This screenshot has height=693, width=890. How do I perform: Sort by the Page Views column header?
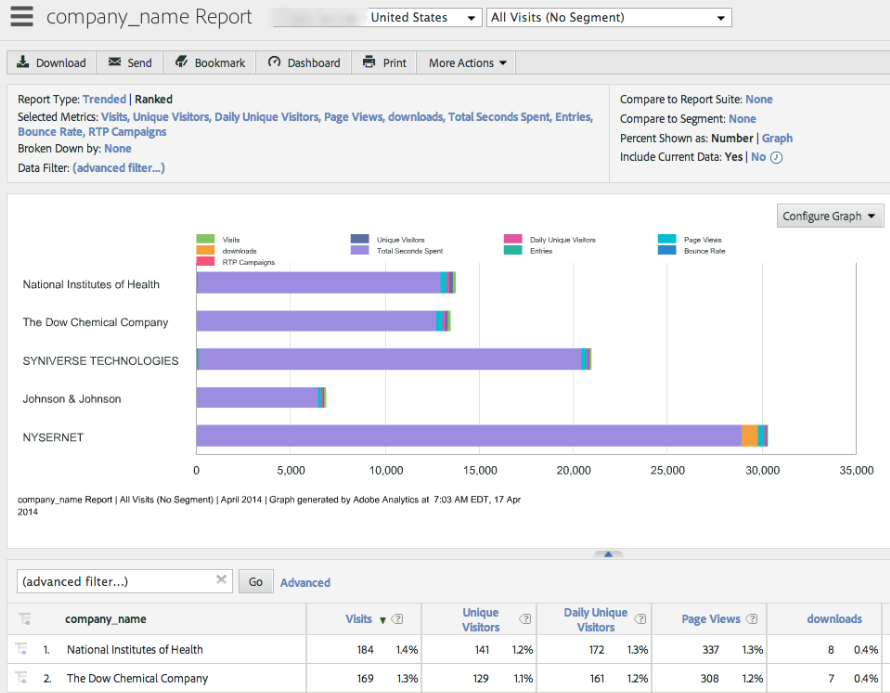click(711, 620)
